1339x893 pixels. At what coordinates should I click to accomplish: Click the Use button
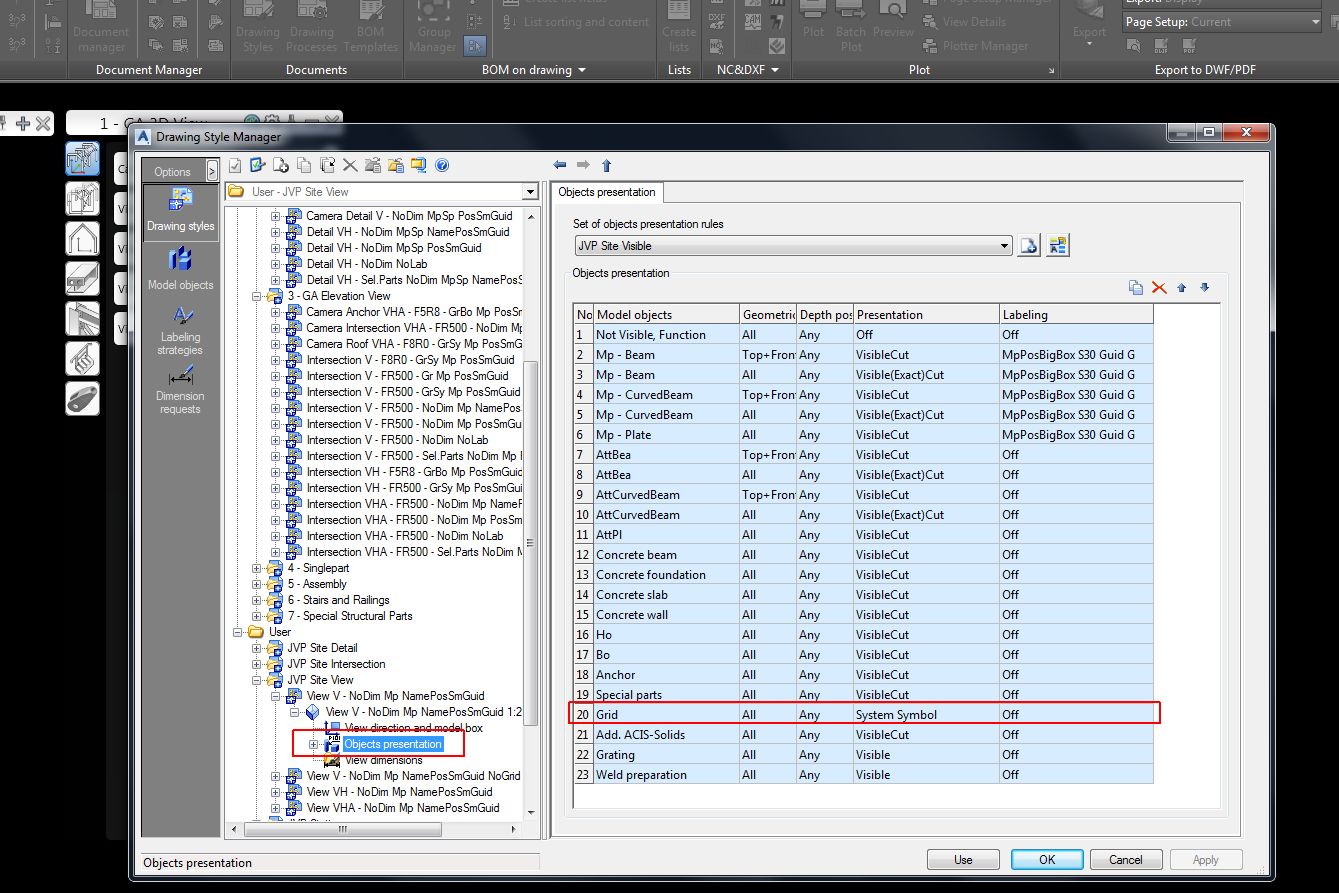pos(963,859)
